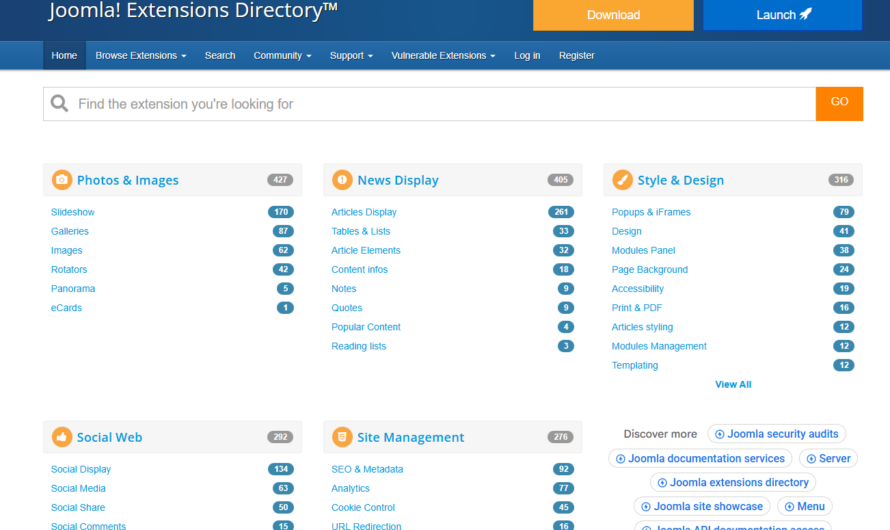Open the Templating subcategory

point(635,365)
